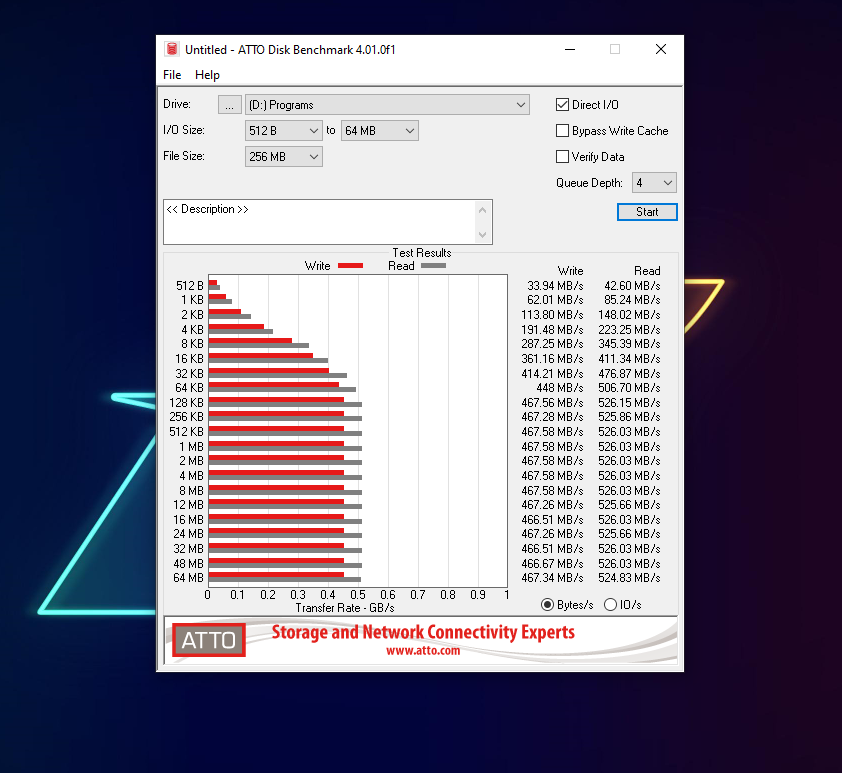Click the 524.83 MB/s read value
Viewport: 842px width, 773px height.
point(629,578)
